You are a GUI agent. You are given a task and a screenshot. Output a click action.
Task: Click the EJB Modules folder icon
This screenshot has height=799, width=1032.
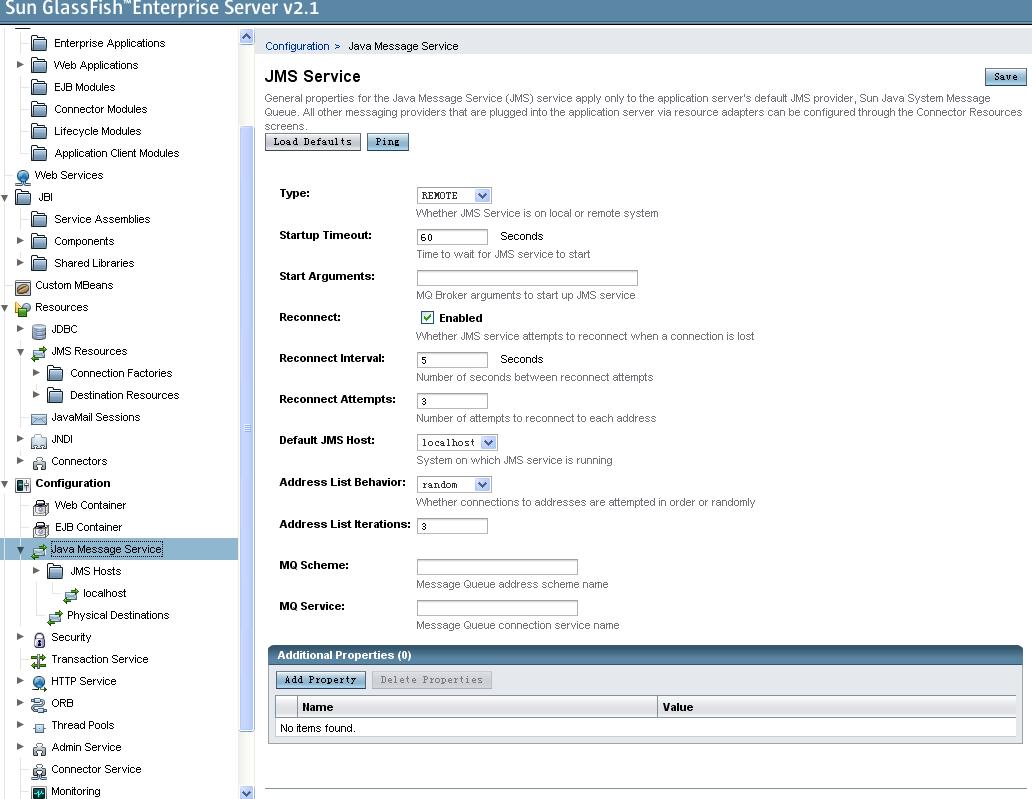(x=39, y=88)
